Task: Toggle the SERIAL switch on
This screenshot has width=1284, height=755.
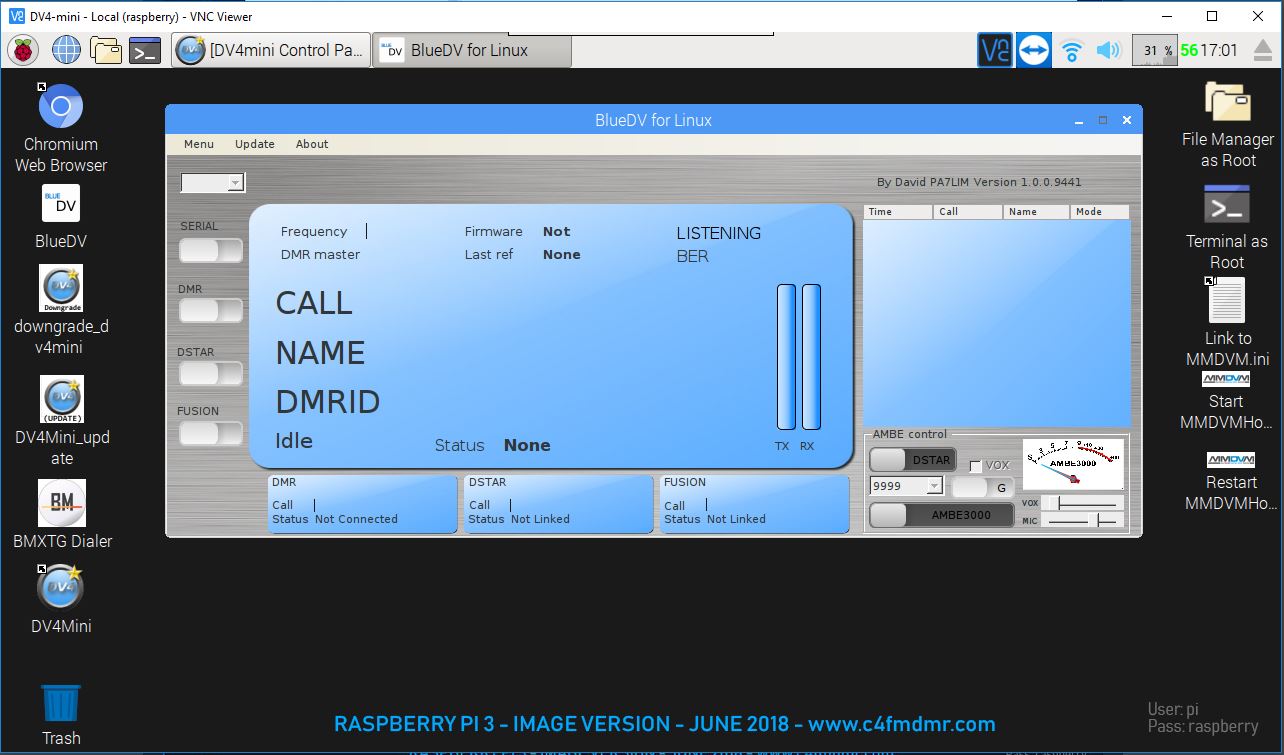Action: (x=211, y=250)
